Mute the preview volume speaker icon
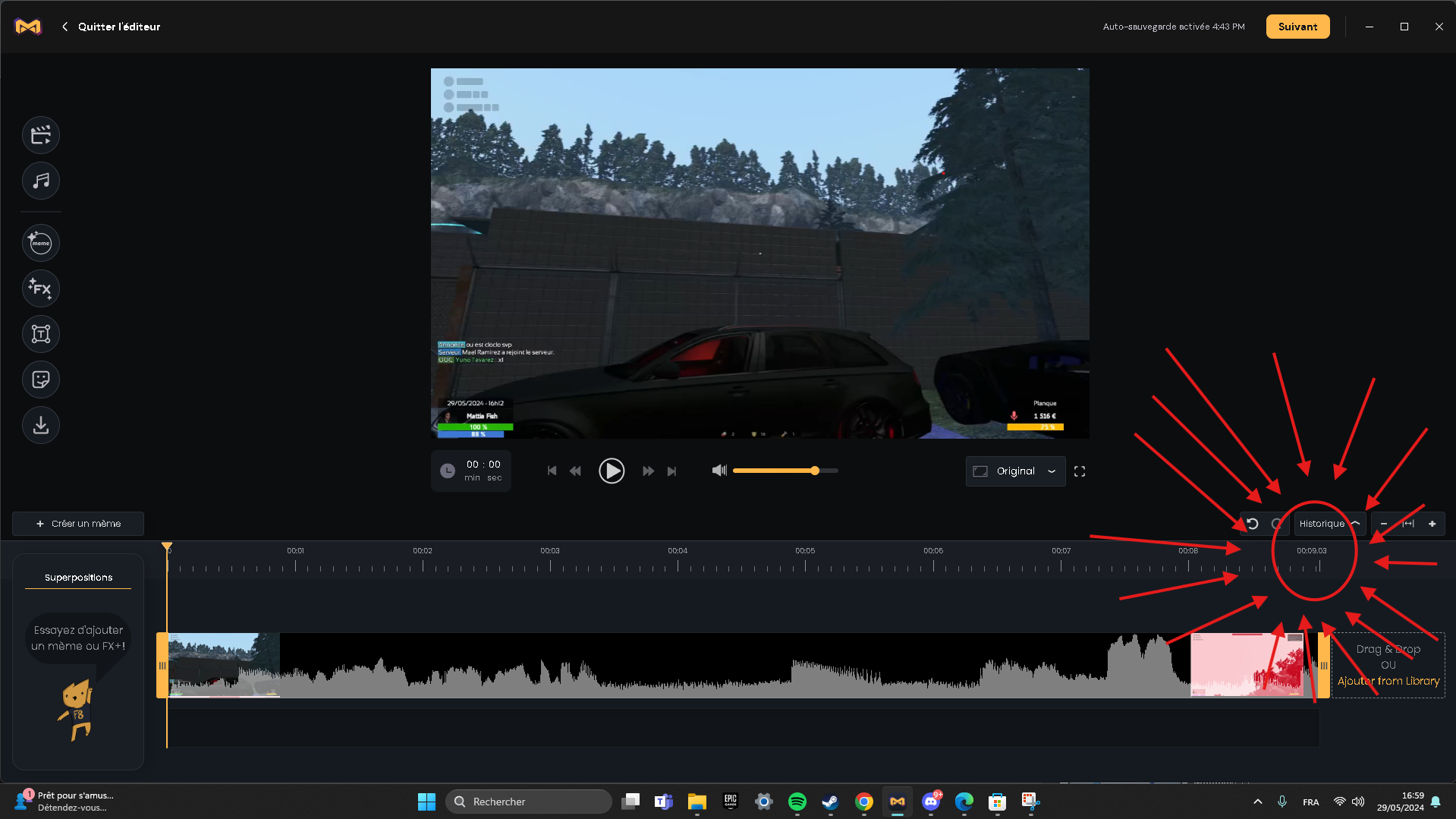1456x819 pixels. tap(719, 471)
